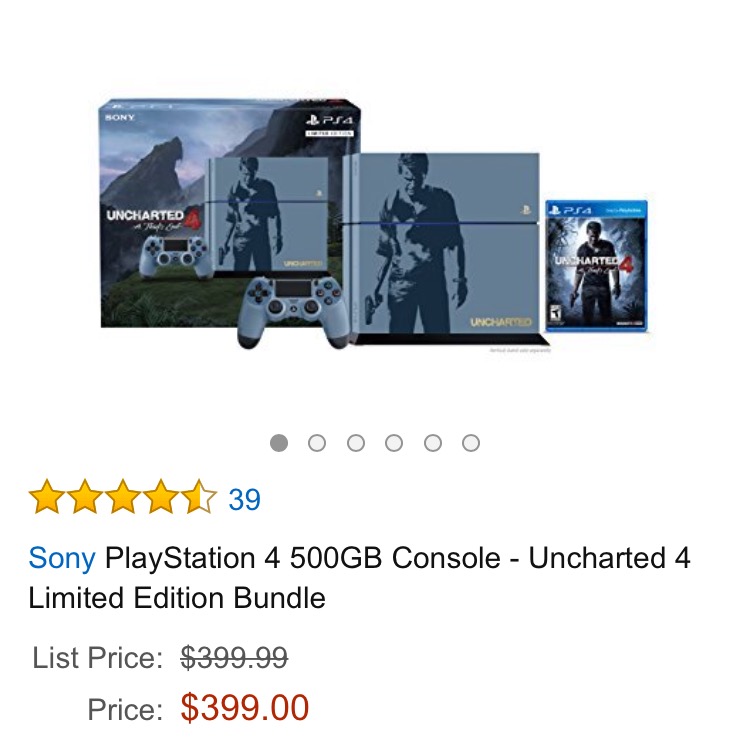
Task: Tap the standalone blue DualShock controller
Action: [291, 311]
